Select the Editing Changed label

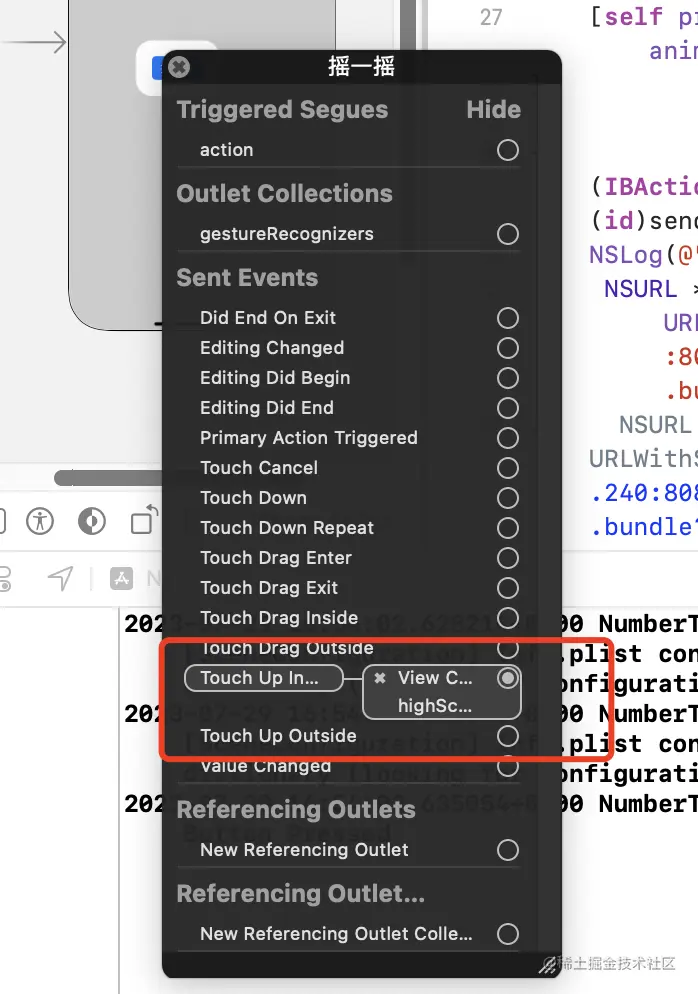coord(272,347)
